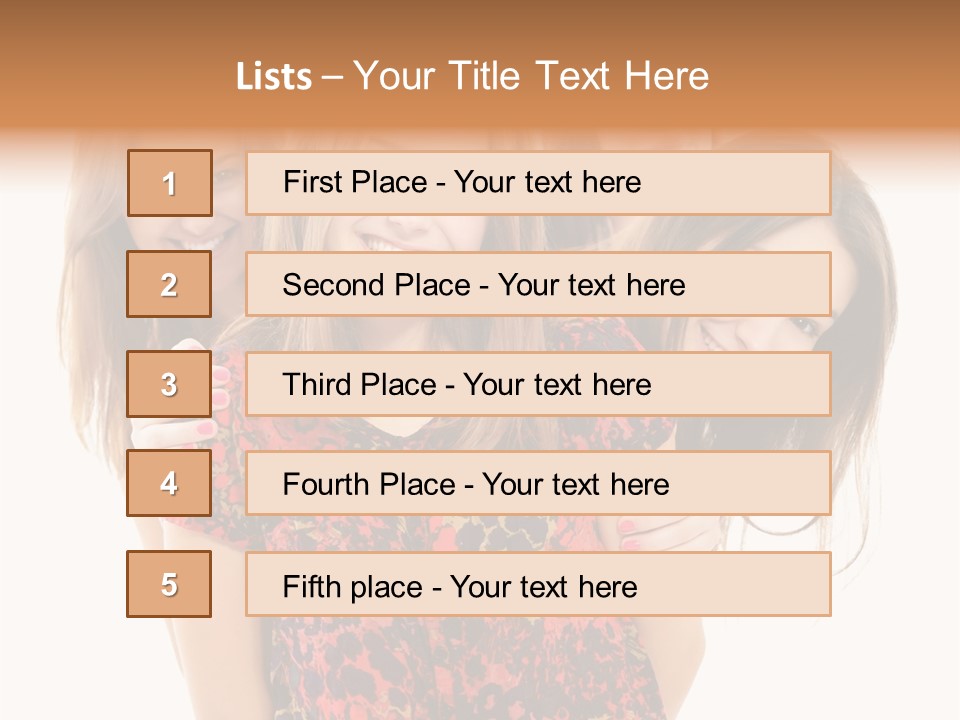The height and width of the screenshot is (720, 960).
Task: Click the woman's eye in background photo
Action: (x=803, y=327)
